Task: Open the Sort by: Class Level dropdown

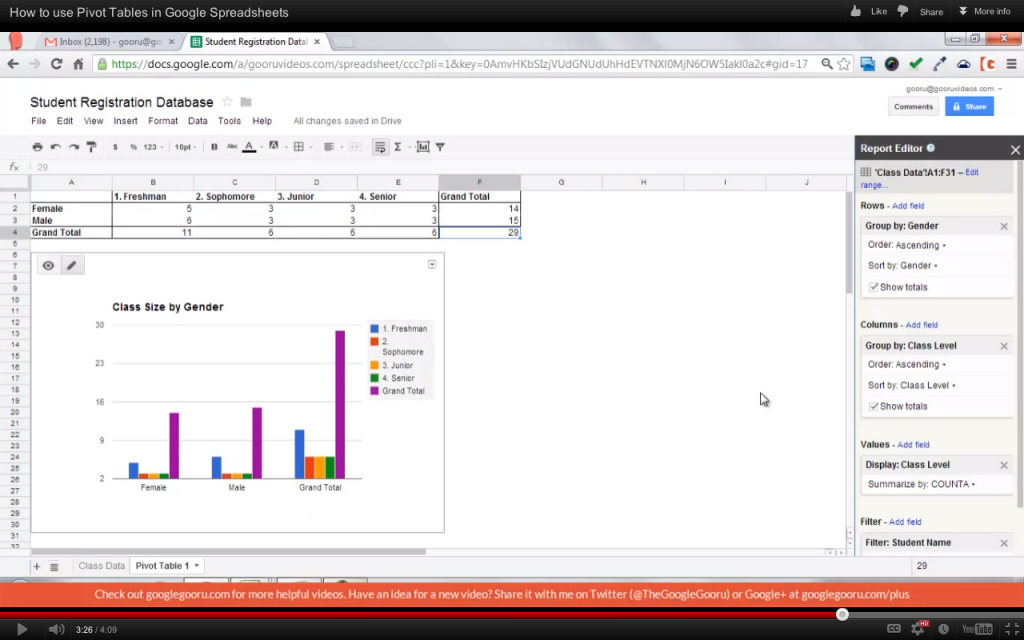Action: (x=912, y=385)
